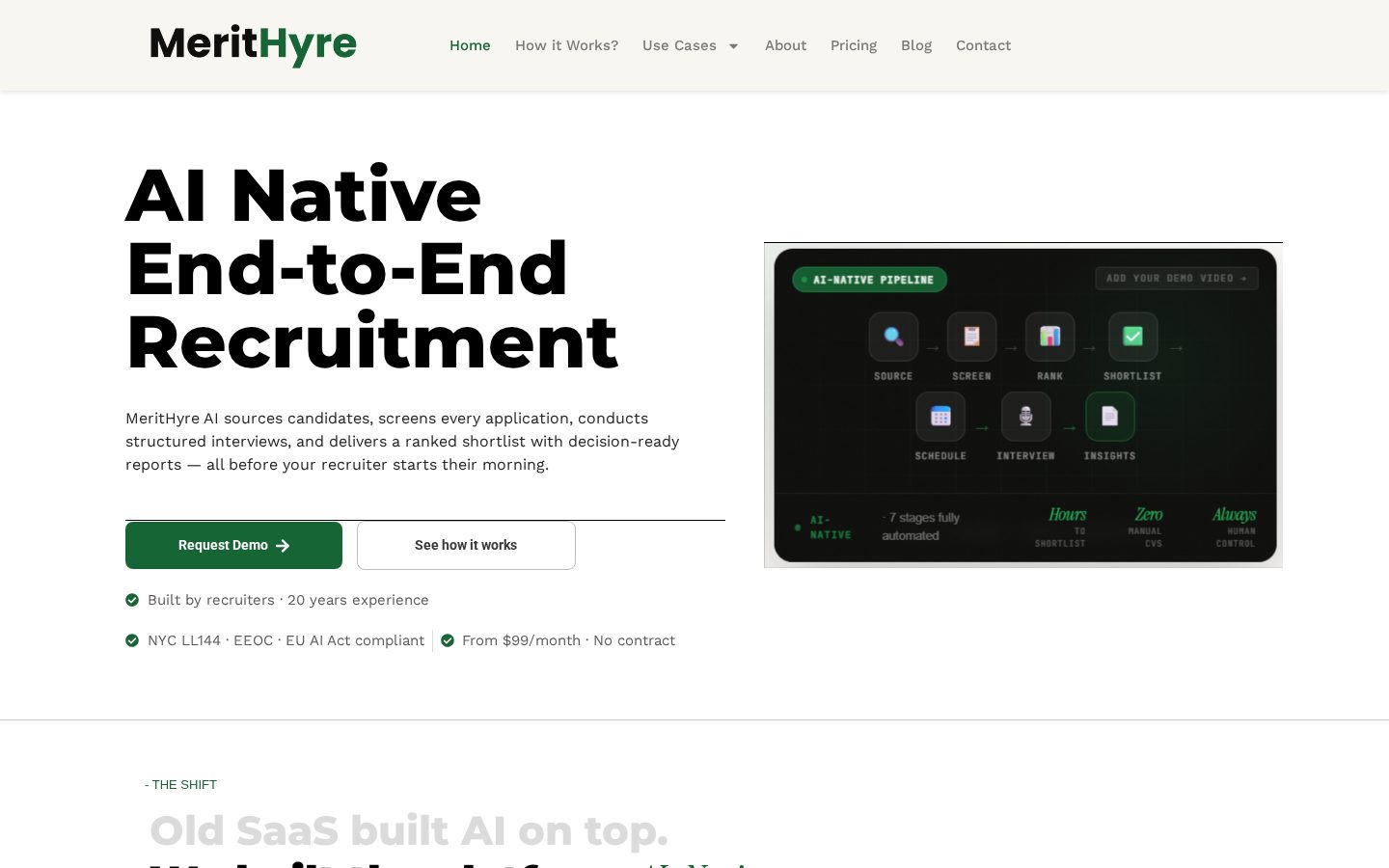This screenshot has width=1389, height=868.
Task: Navigate to the About page
Action: tap(785, 45)
